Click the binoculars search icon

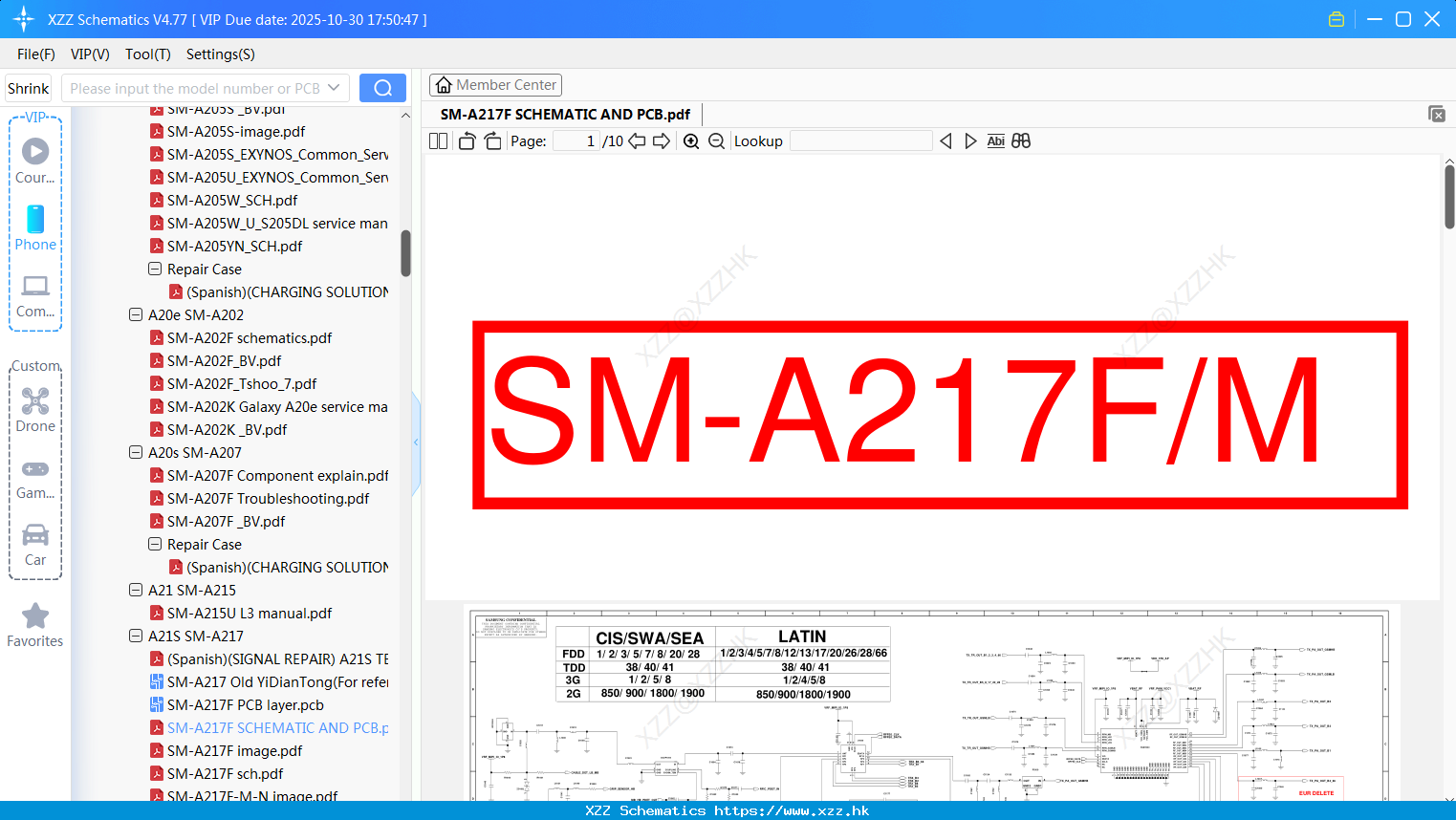(1021, 141)
